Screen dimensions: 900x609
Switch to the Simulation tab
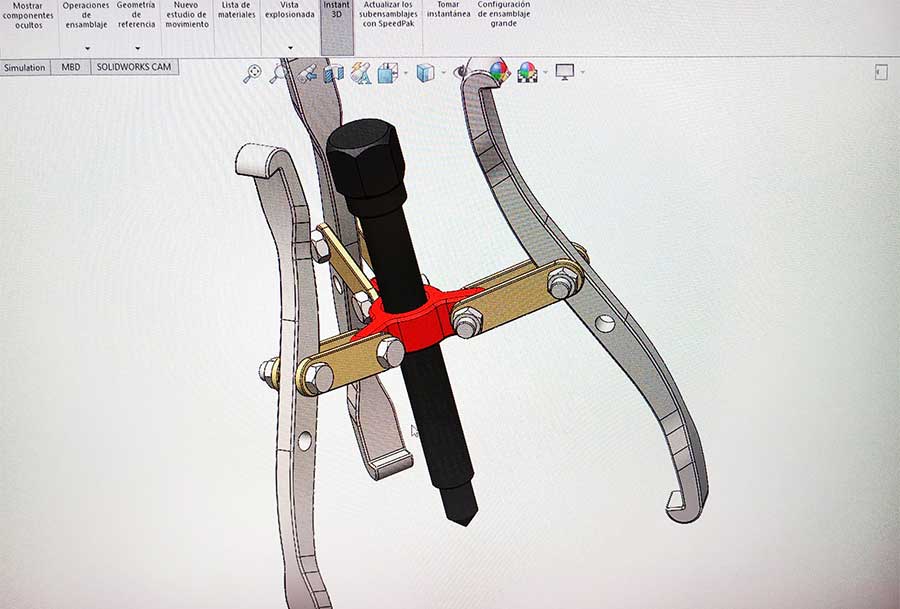[x=25, y=68]
